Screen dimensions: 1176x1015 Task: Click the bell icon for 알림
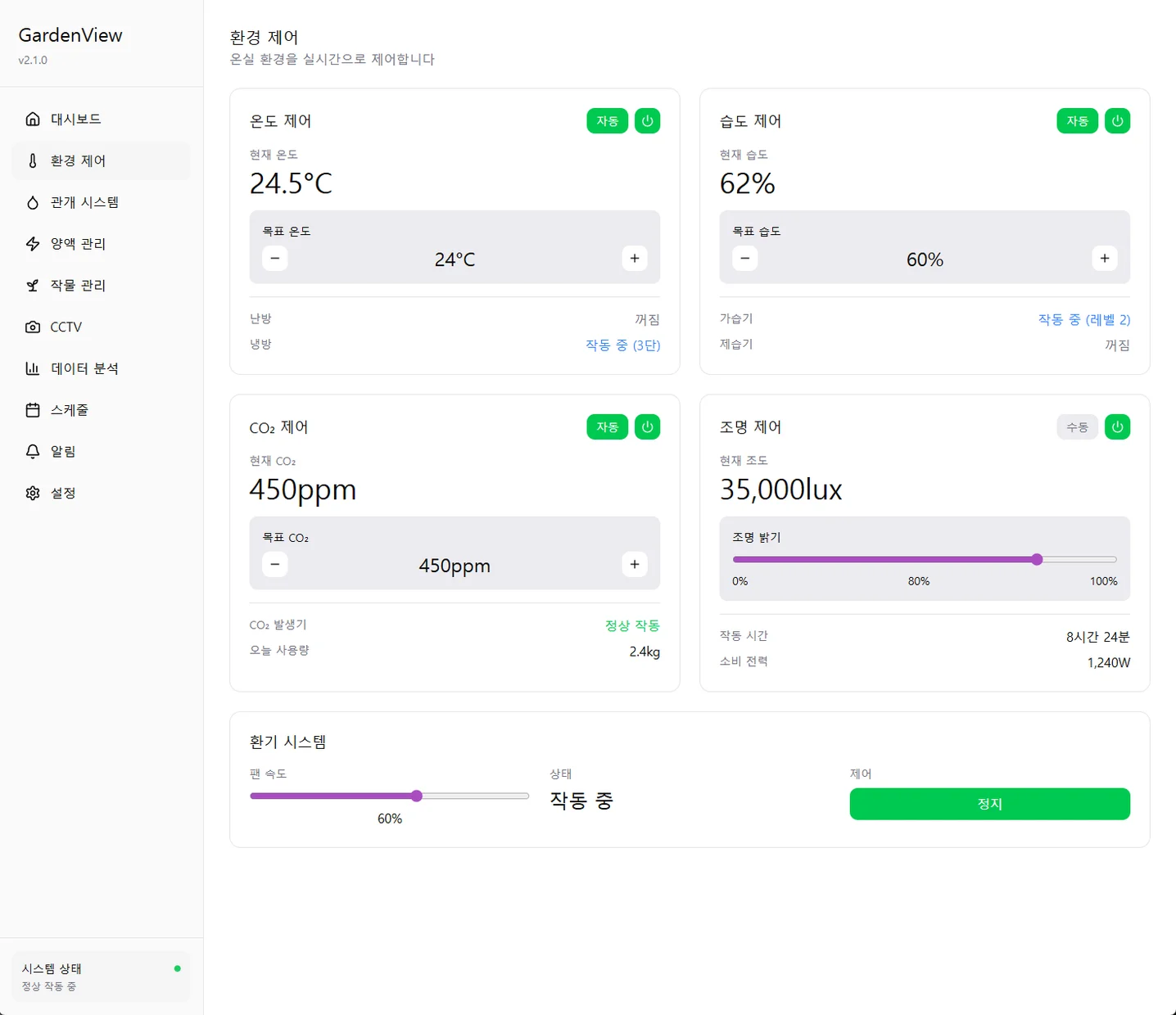click(x=33, y=452)
